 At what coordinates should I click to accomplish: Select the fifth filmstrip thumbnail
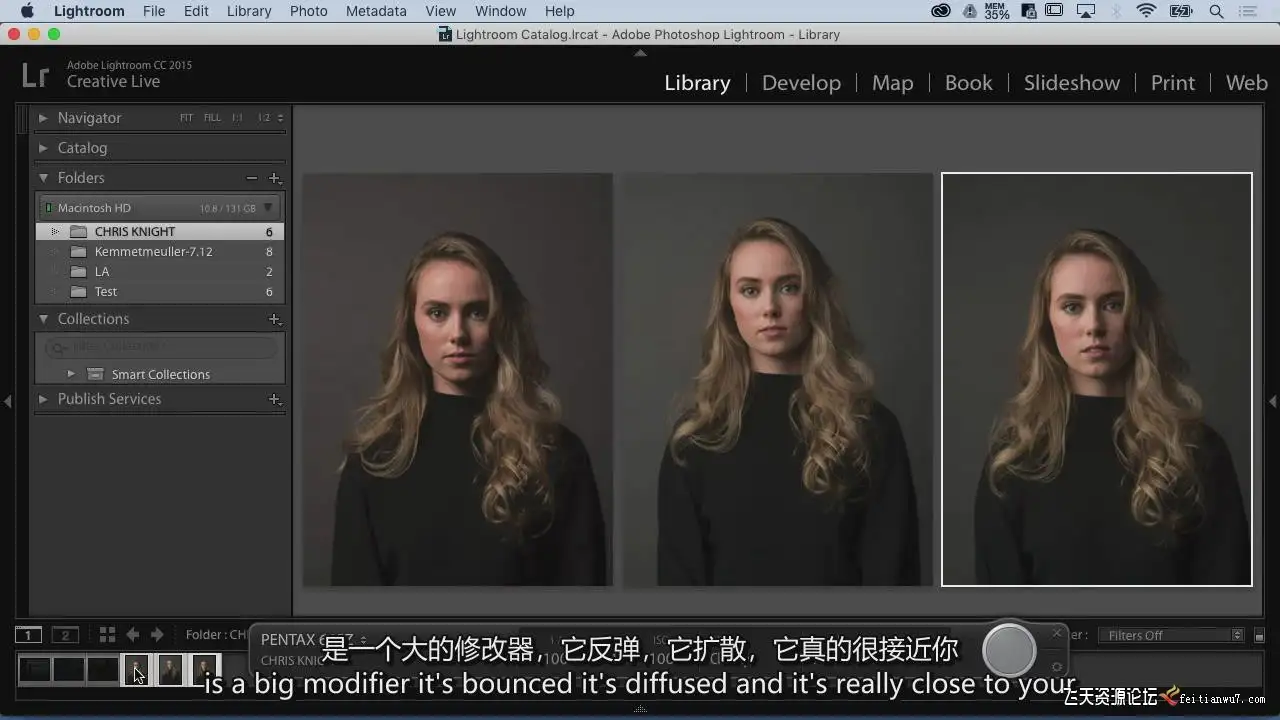click(171, 669)
